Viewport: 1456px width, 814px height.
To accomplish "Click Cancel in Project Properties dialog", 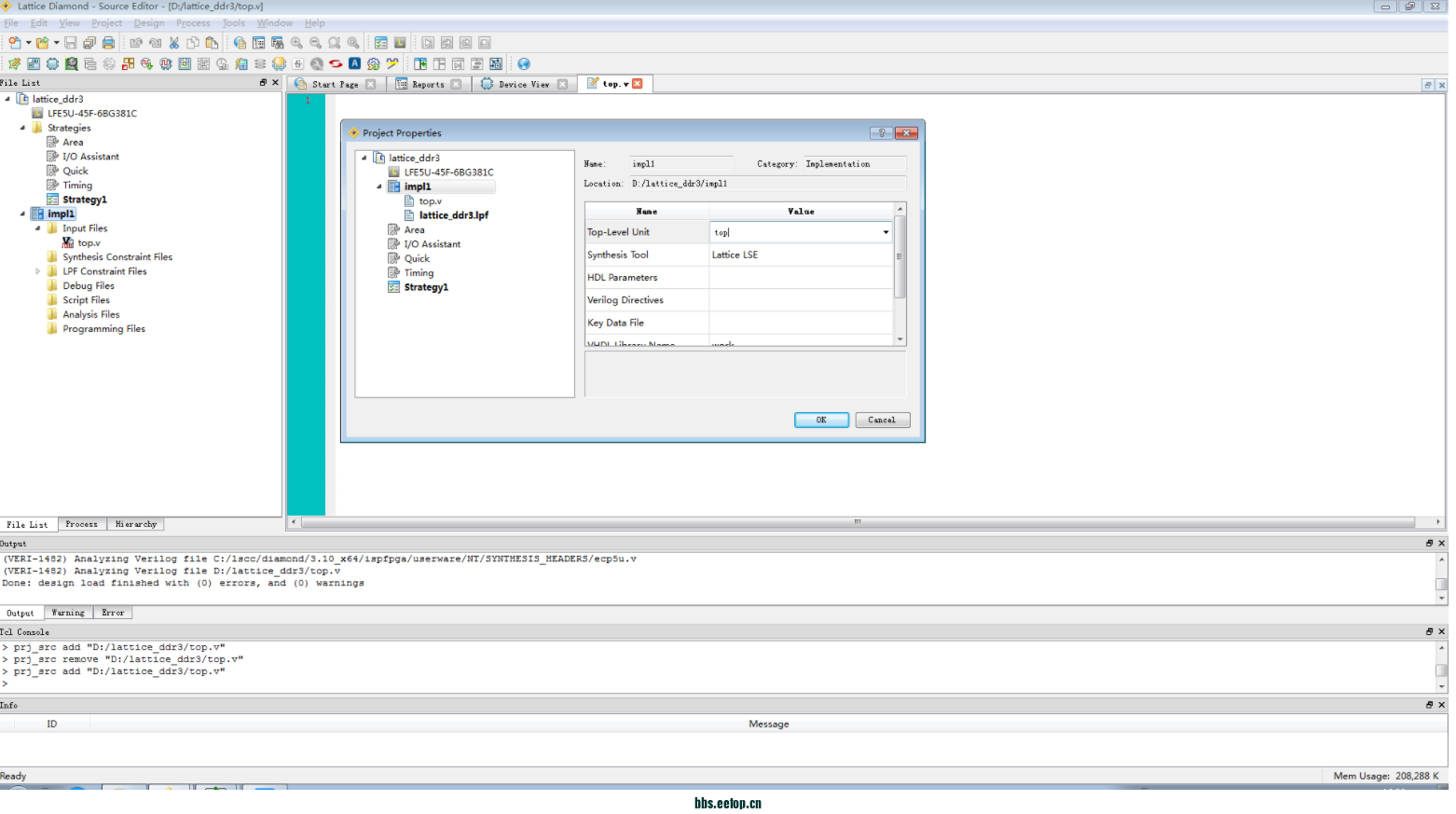I will tap(882, 421).
